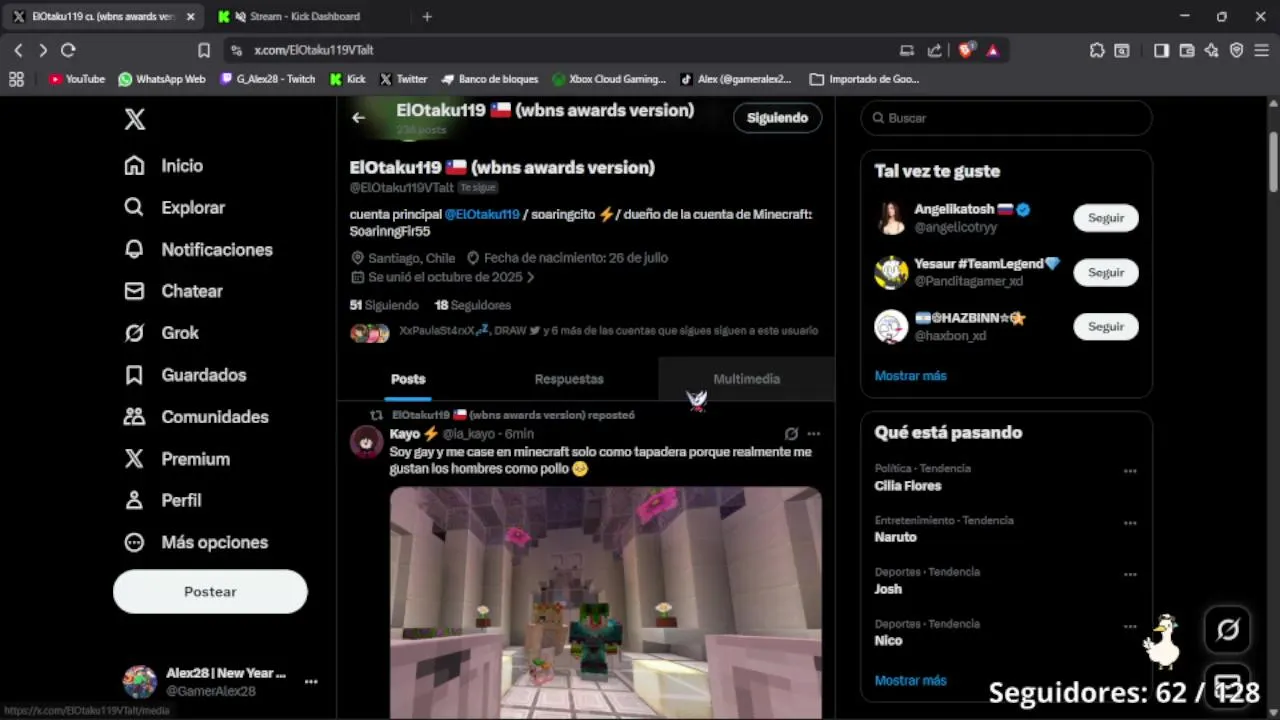Image resolution: width=1280 pixels, height=720 pixels.
Task: Open the Minecraft image in Kayo's post
Action: click(x=605, y=603)
